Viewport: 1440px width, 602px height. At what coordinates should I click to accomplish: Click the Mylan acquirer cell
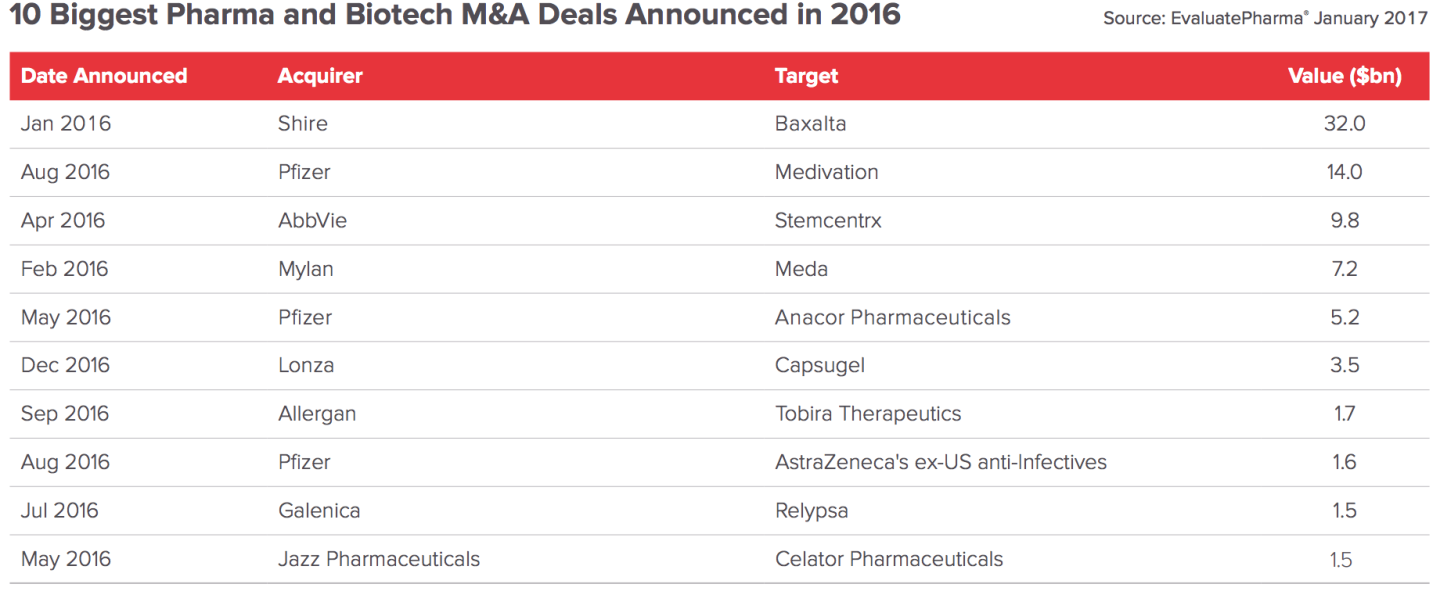[x=306, y=269]
